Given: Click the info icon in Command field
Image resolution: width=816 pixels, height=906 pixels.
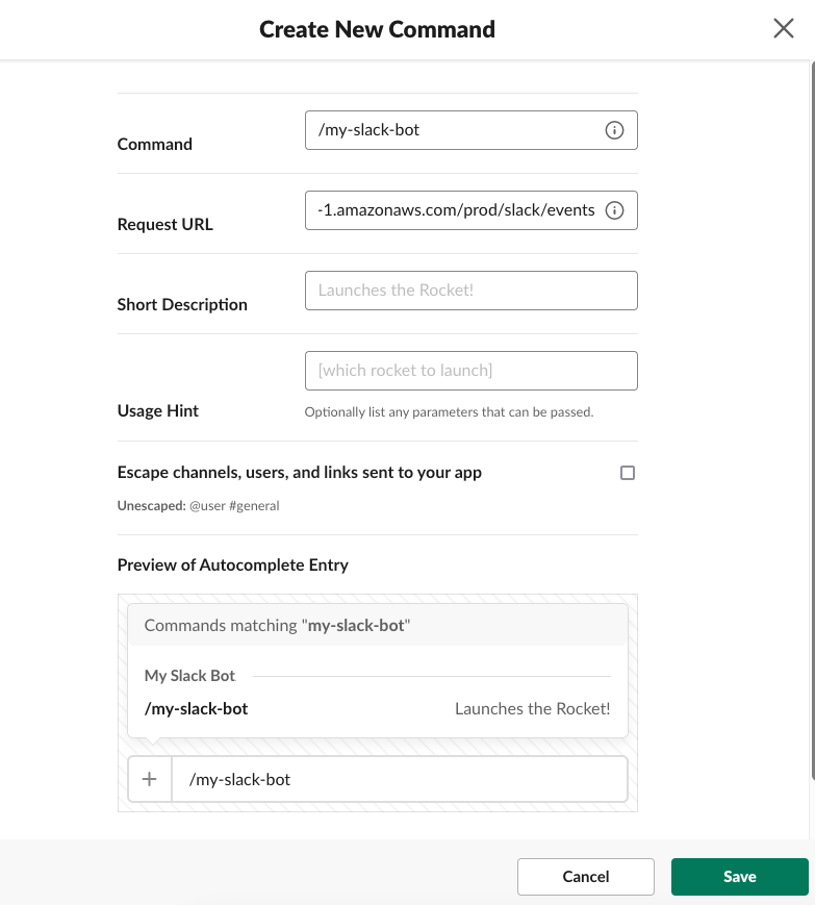Looking at the screenshot, I should coord(614,130).
